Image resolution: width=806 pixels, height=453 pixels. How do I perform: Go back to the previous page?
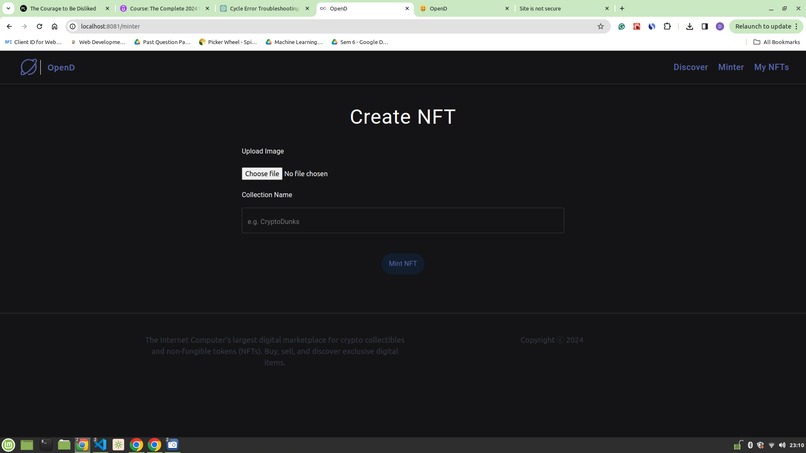pos(9,26)
